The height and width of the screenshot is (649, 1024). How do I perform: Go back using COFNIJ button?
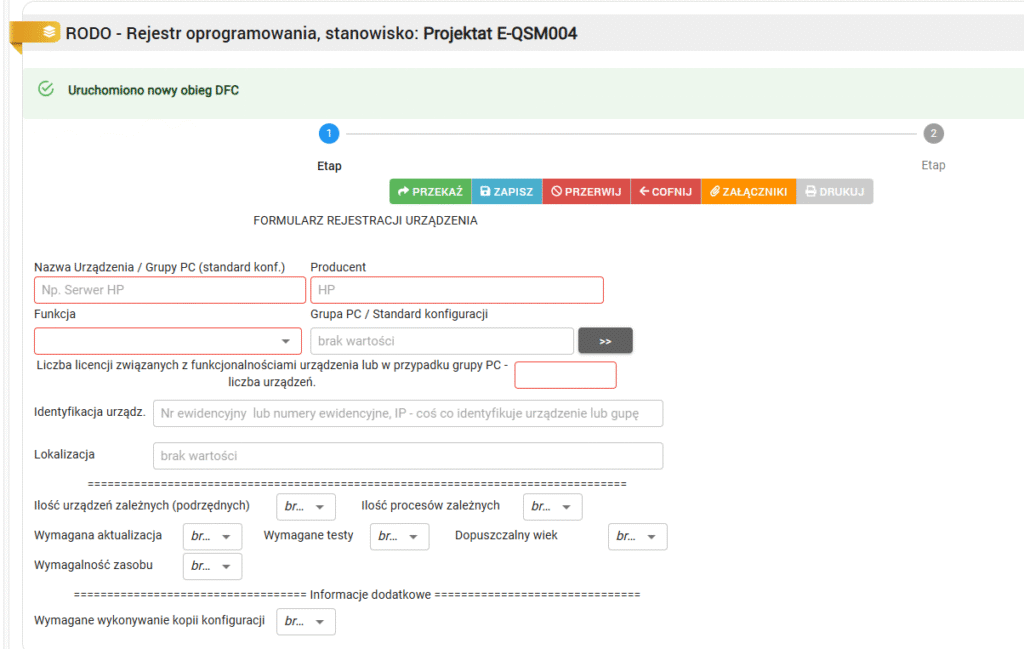(x=665, y=191)
